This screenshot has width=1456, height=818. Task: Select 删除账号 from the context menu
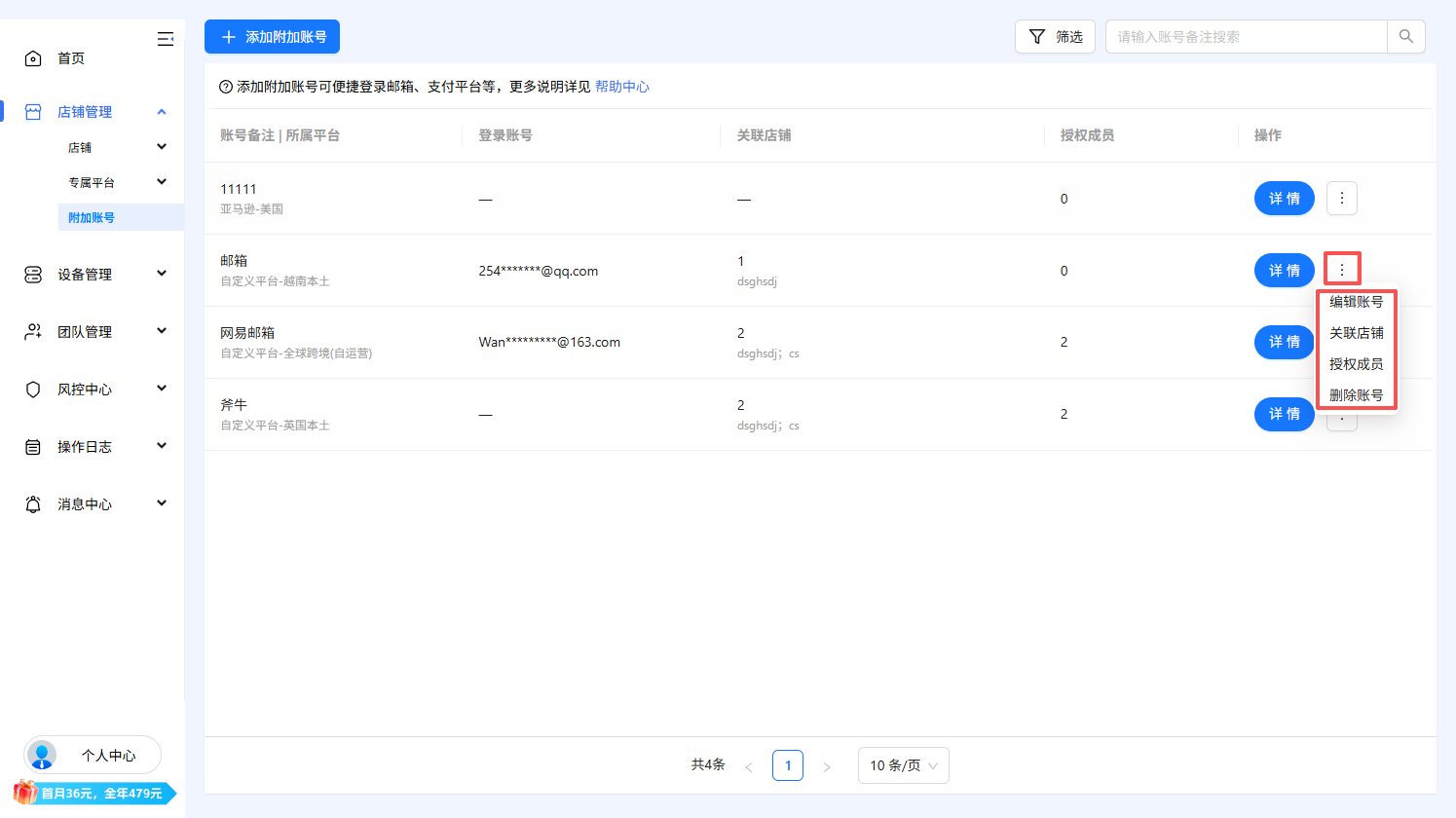(x=1356, y=394)
